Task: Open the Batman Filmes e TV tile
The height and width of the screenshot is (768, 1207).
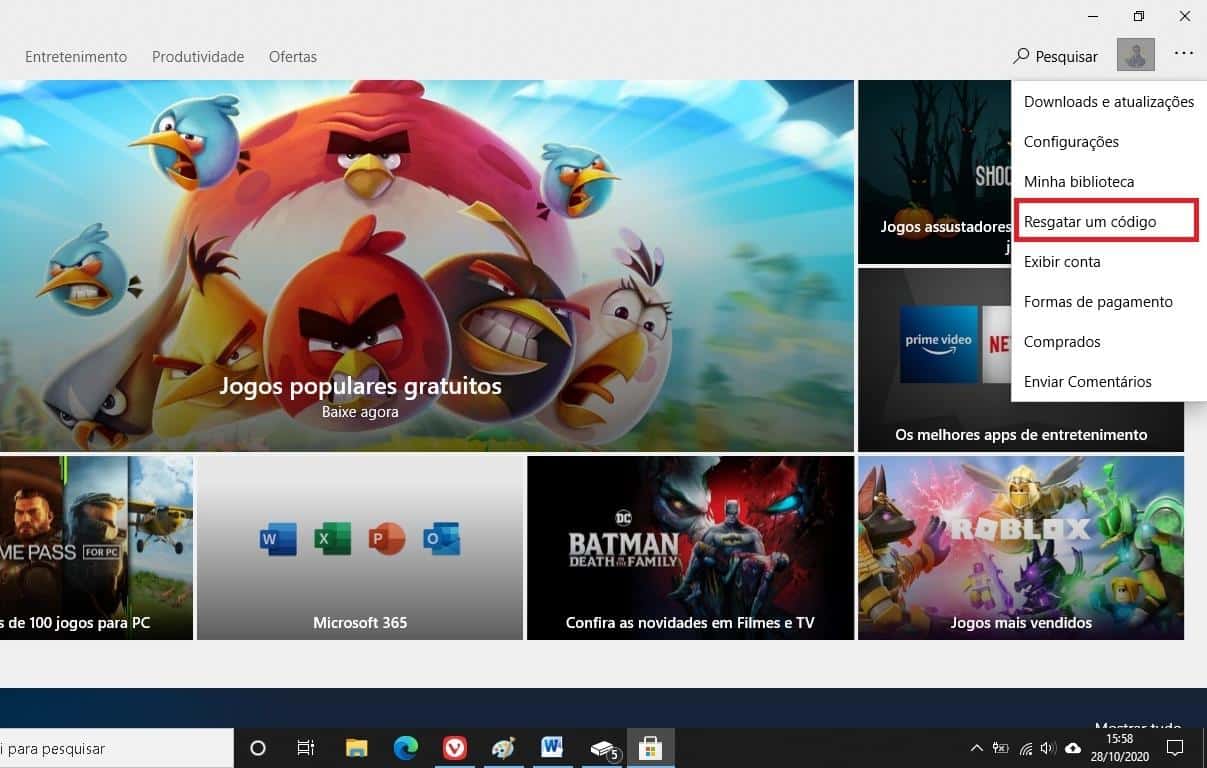Action: click(690, 548)
